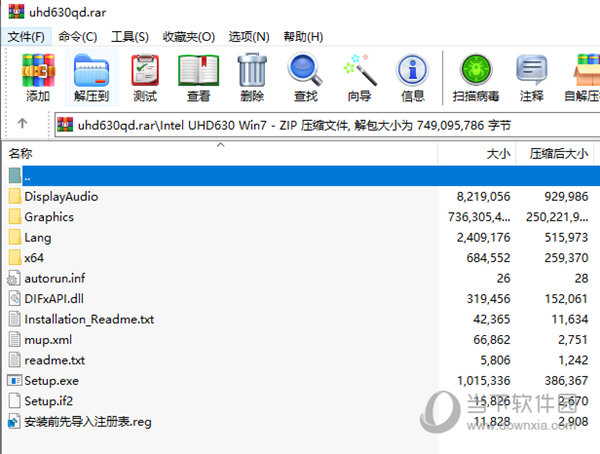
Task: Open the File menu (文件)
Action: 26,37
